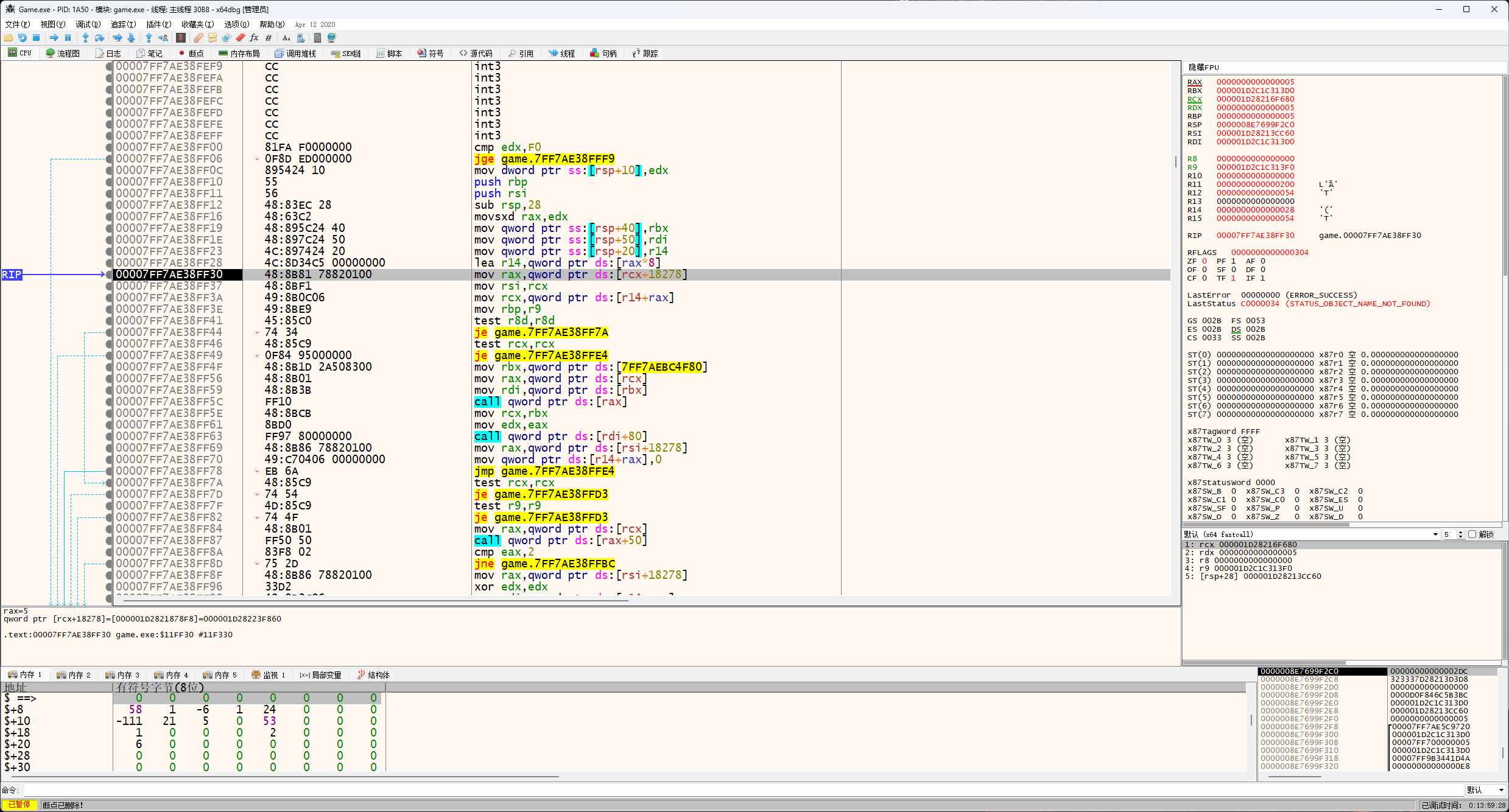Click the step over icon
1509x812 pixels.
pyautogui.click(x=99, y=38)
